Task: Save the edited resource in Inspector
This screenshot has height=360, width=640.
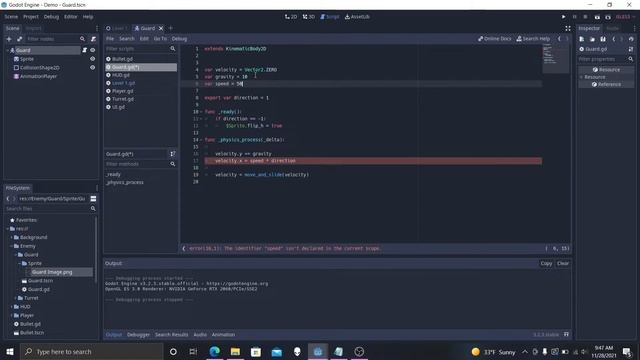Action: pos(603,39)
